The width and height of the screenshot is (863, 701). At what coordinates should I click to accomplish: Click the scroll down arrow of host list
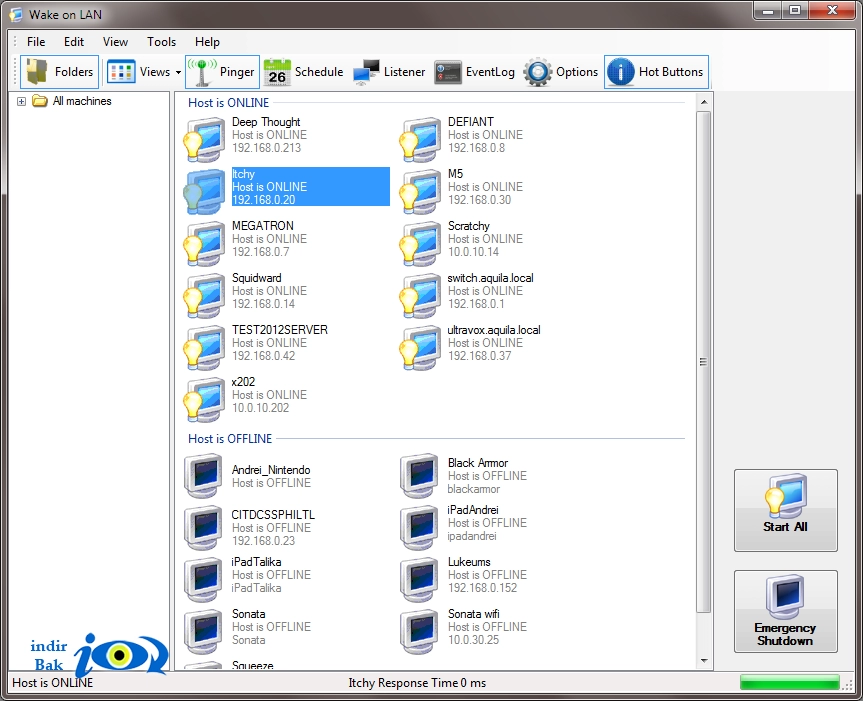pos(704,661)
